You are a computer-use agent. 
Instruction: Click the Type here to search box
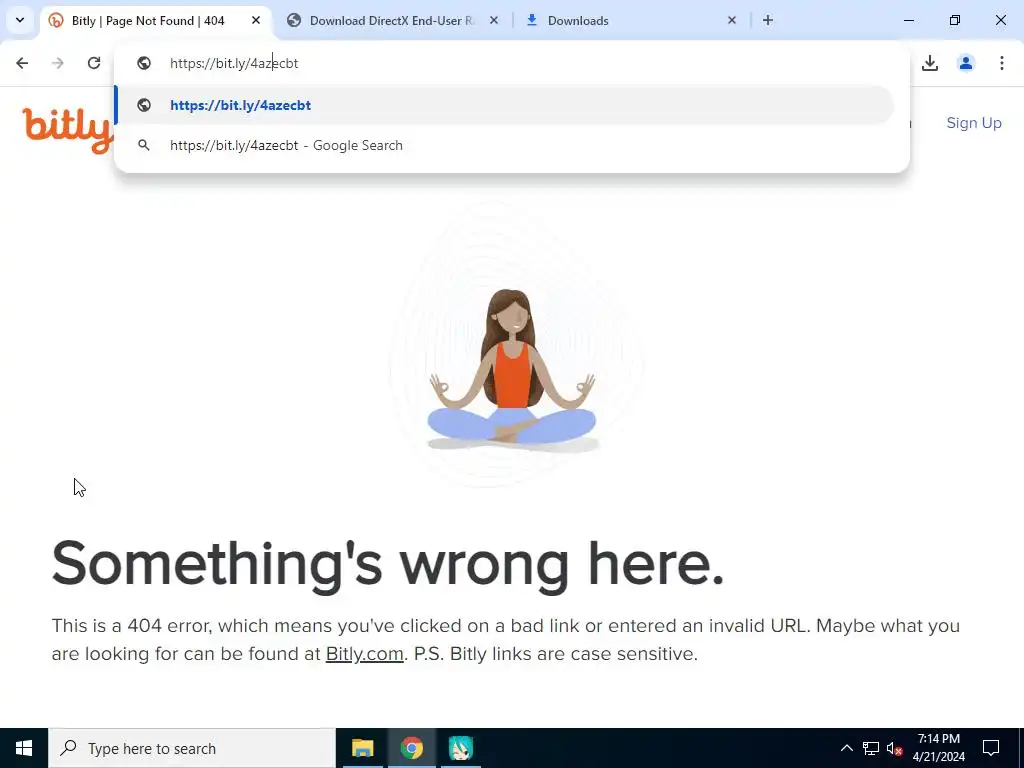coord(192,748)
